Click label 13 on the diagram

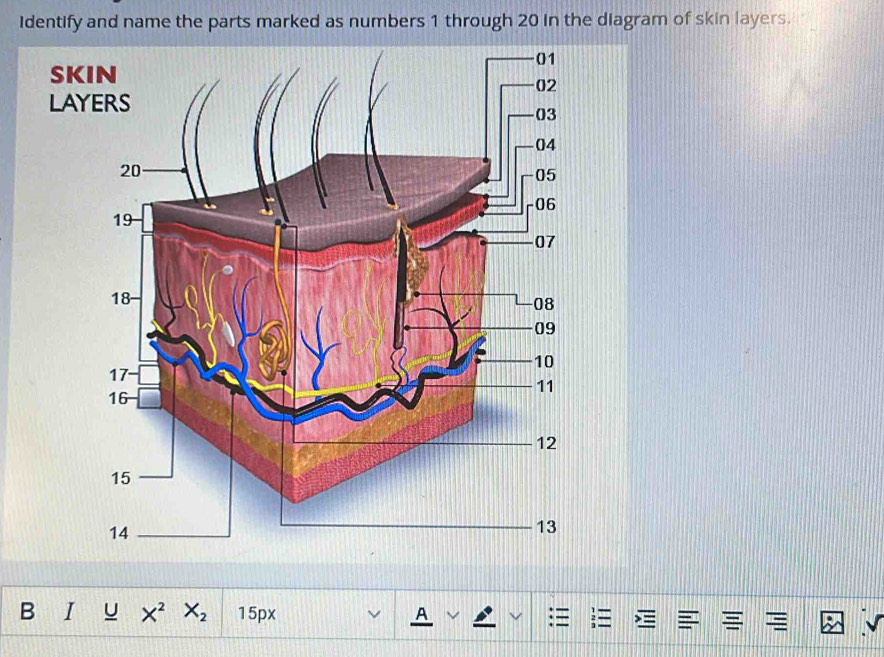546,527
